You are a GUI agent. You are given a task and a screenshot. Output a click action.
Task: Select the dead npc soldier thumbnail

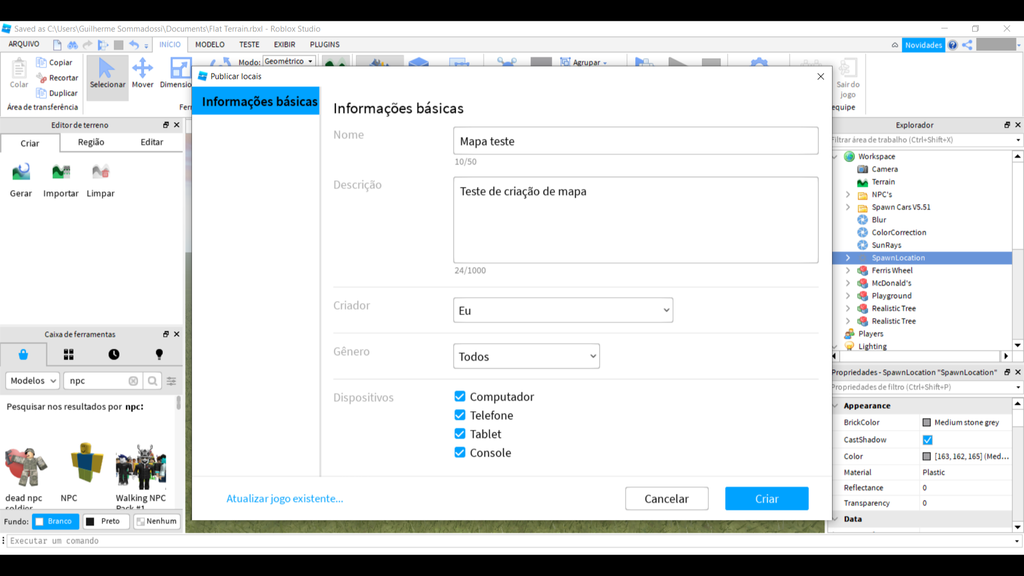click(25, 466)
